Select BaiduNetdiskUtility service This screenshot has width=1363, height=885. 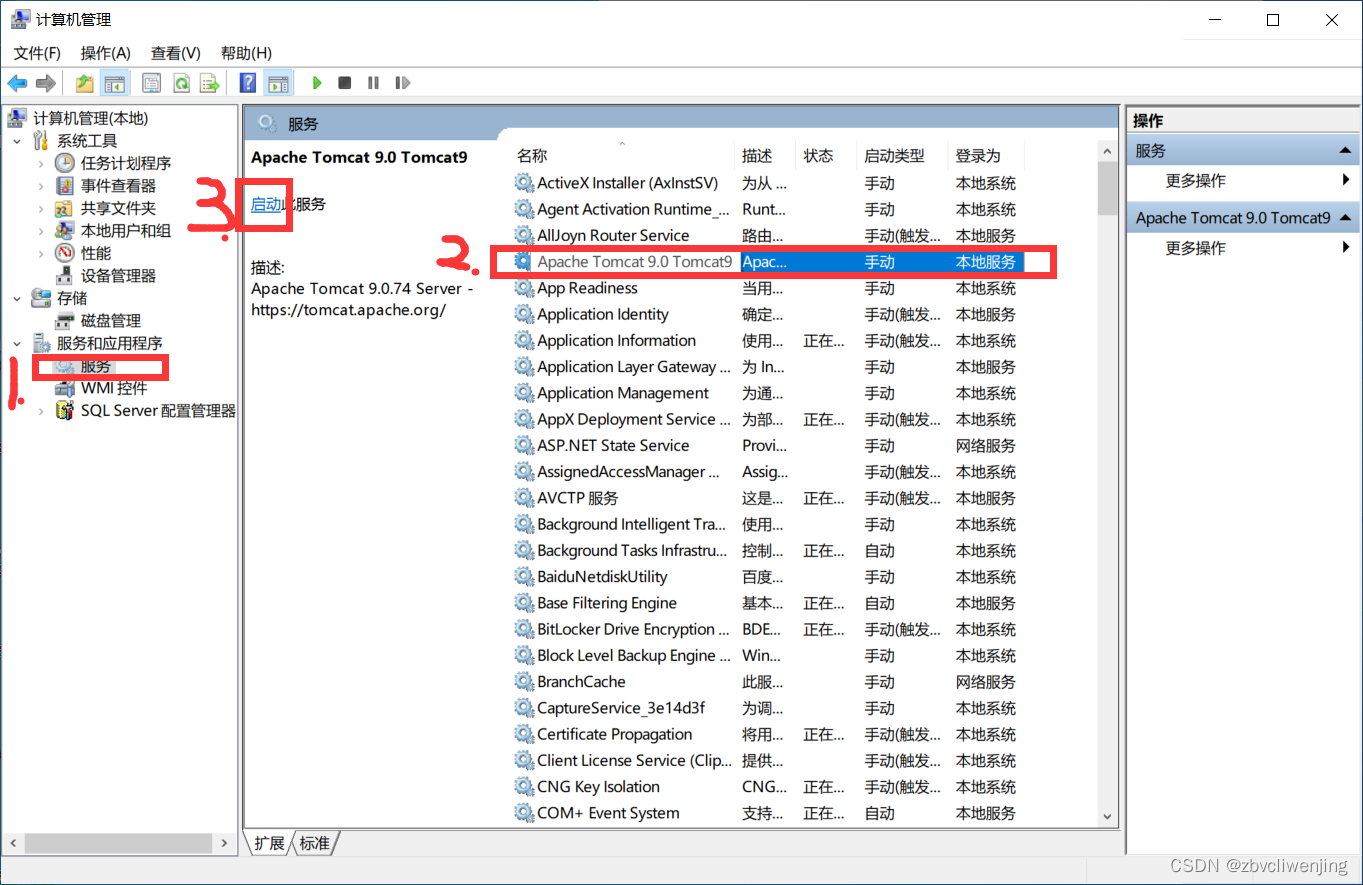[767, 577]
